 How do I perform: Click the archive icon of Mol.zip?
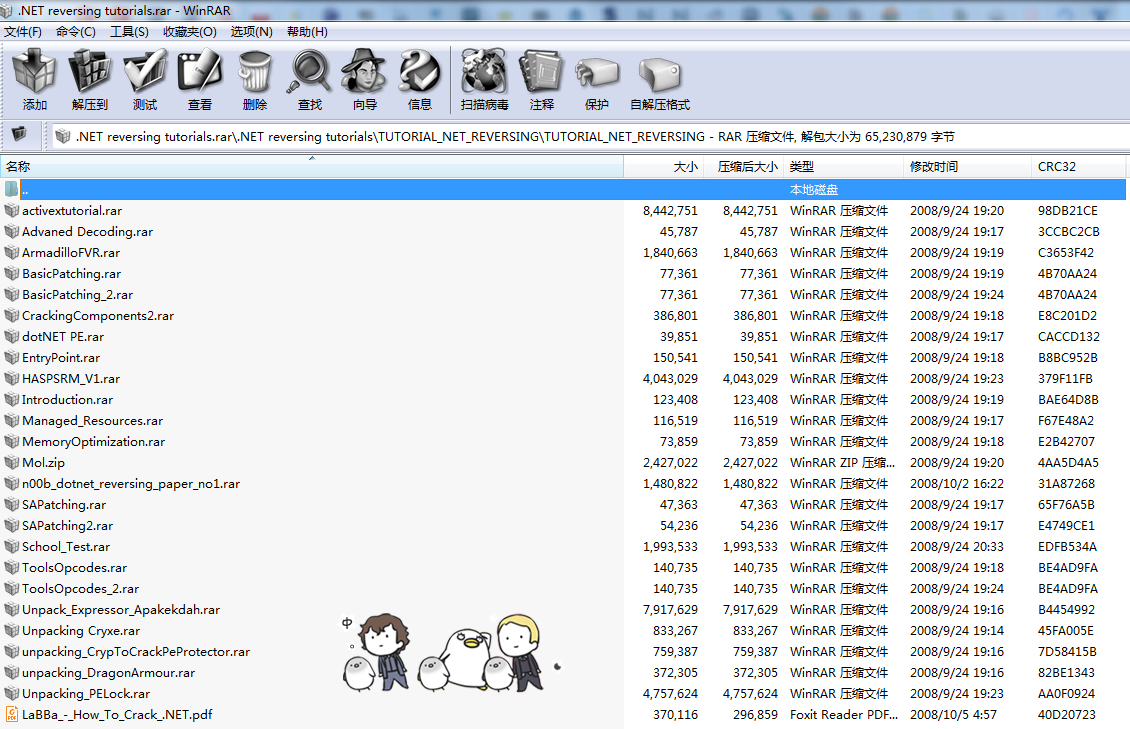12,462
